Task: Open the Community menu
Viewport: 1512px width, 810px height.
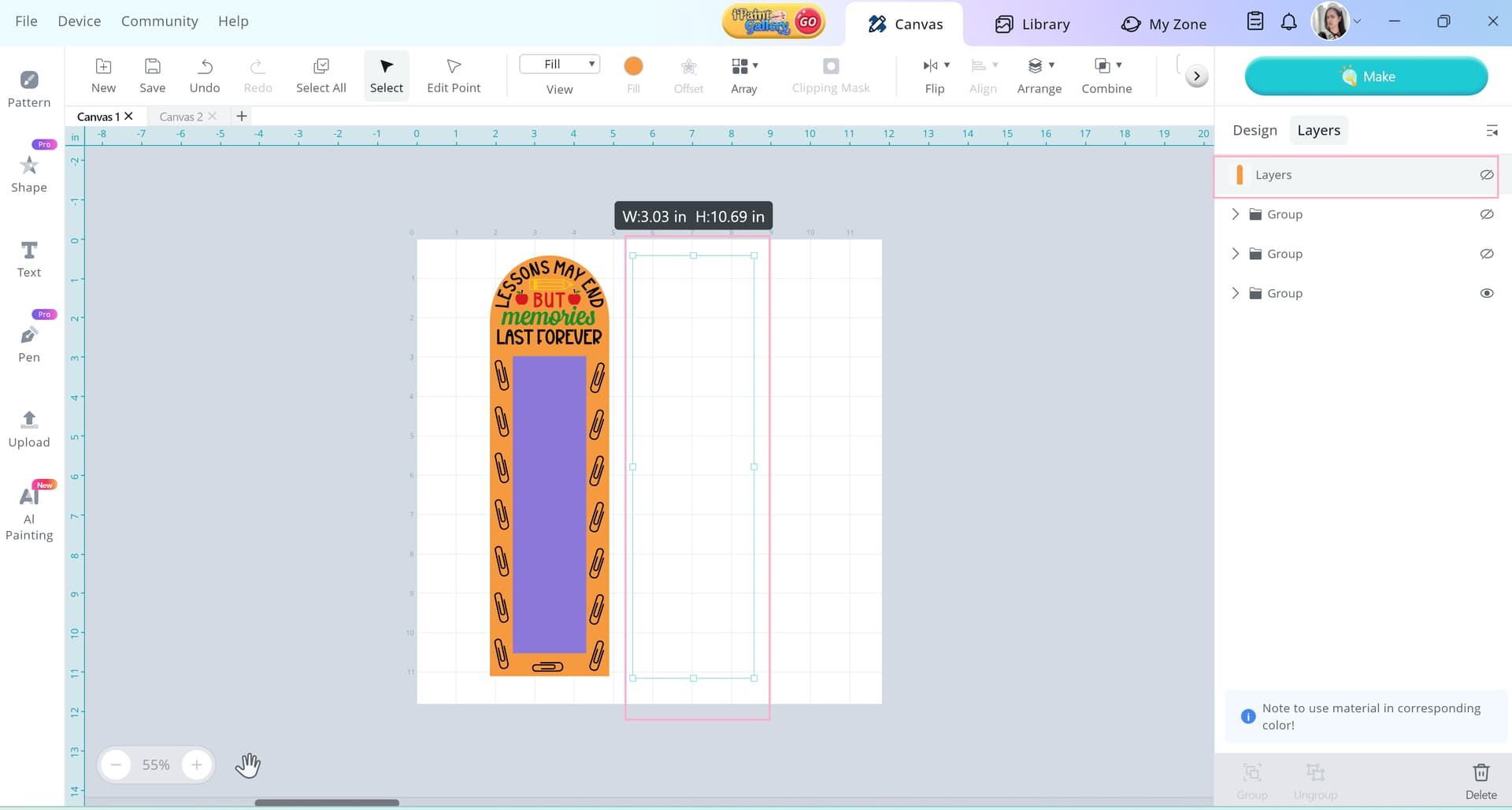Action: coord(159,21)
